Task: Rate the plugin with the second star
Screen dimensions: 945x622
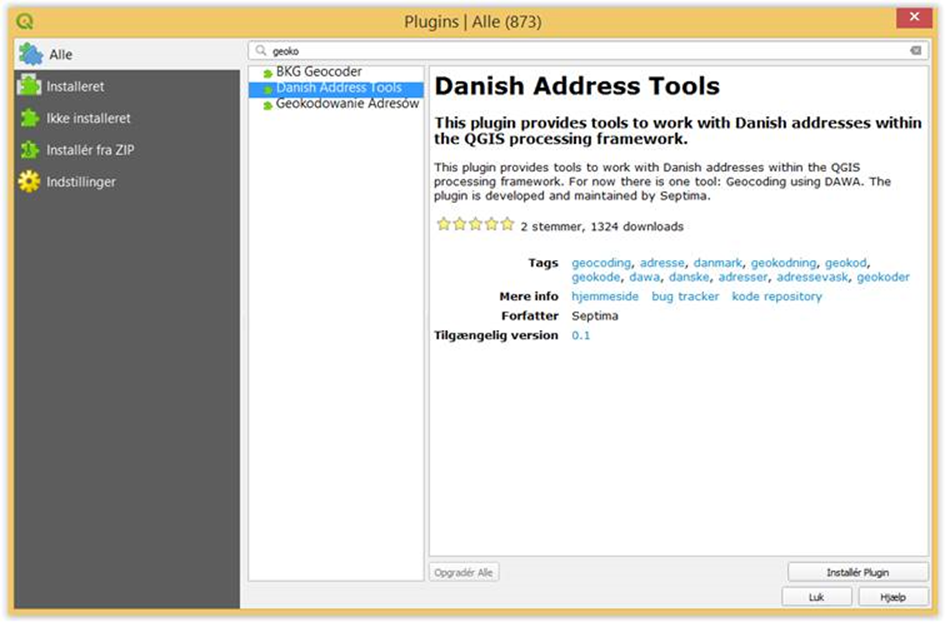Action: click(x=460, y=224)
